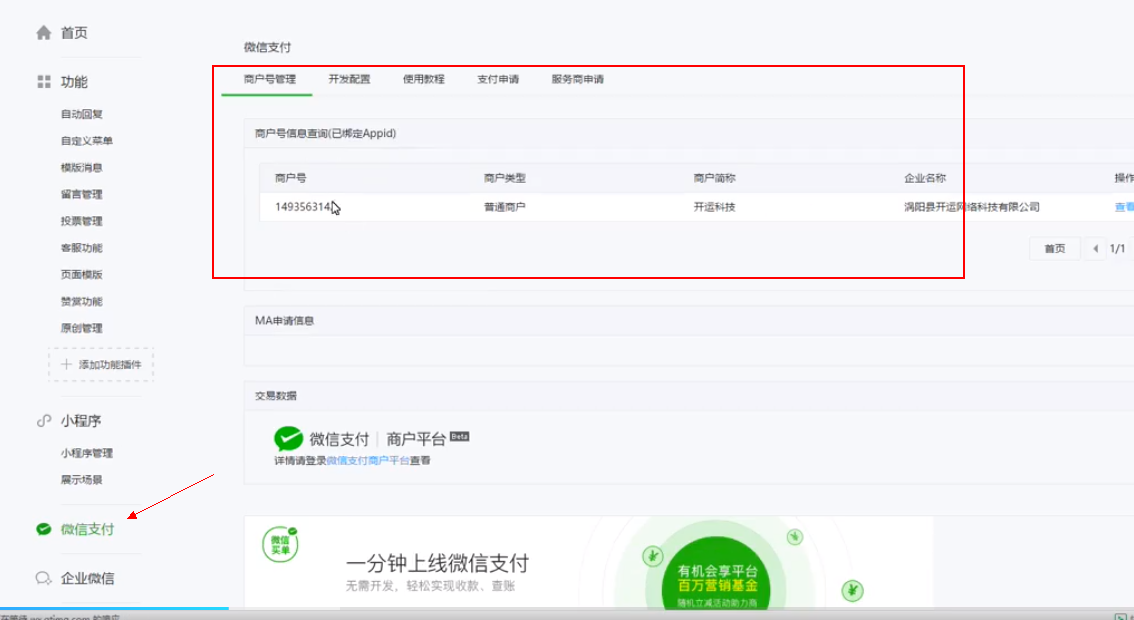Click the 企业名称 column header
Viewport: 1134px width, 620px height.
925,178
